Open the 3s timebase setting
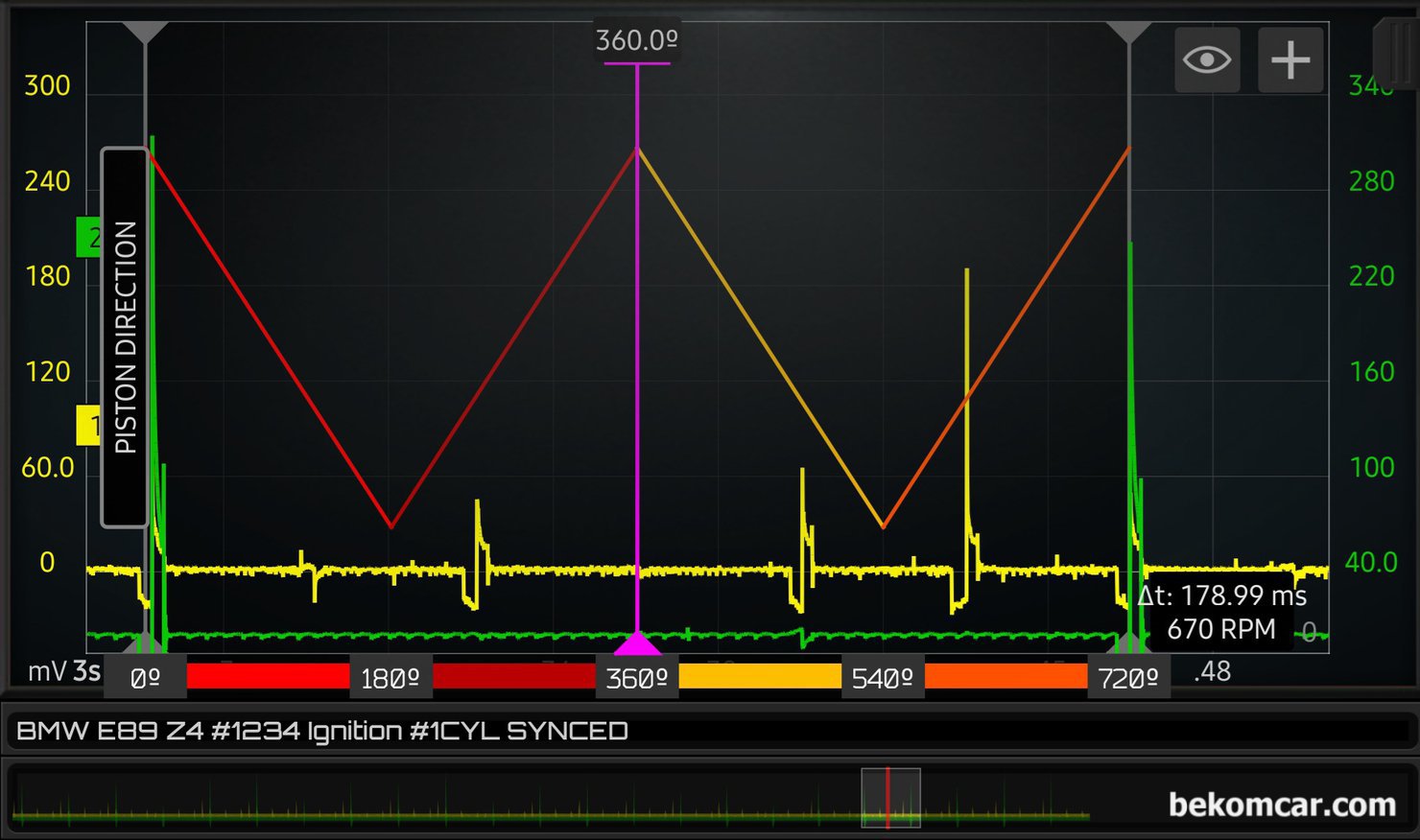Screen dimensions: 1420x840 click(x=86, y=671)
